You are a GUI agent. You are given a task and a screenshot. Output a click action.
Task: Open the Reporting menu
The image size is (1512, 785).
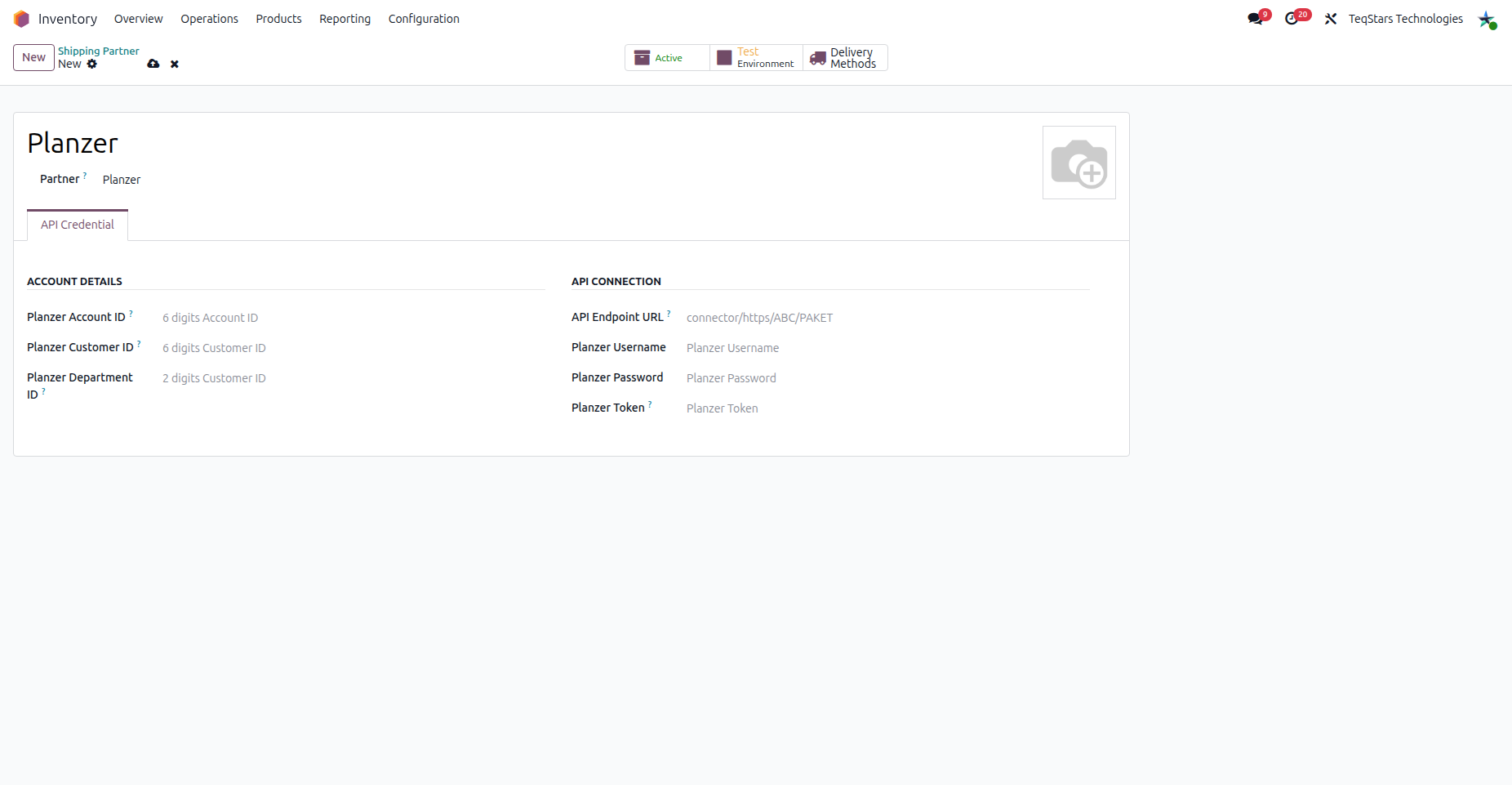pos(345,19)
